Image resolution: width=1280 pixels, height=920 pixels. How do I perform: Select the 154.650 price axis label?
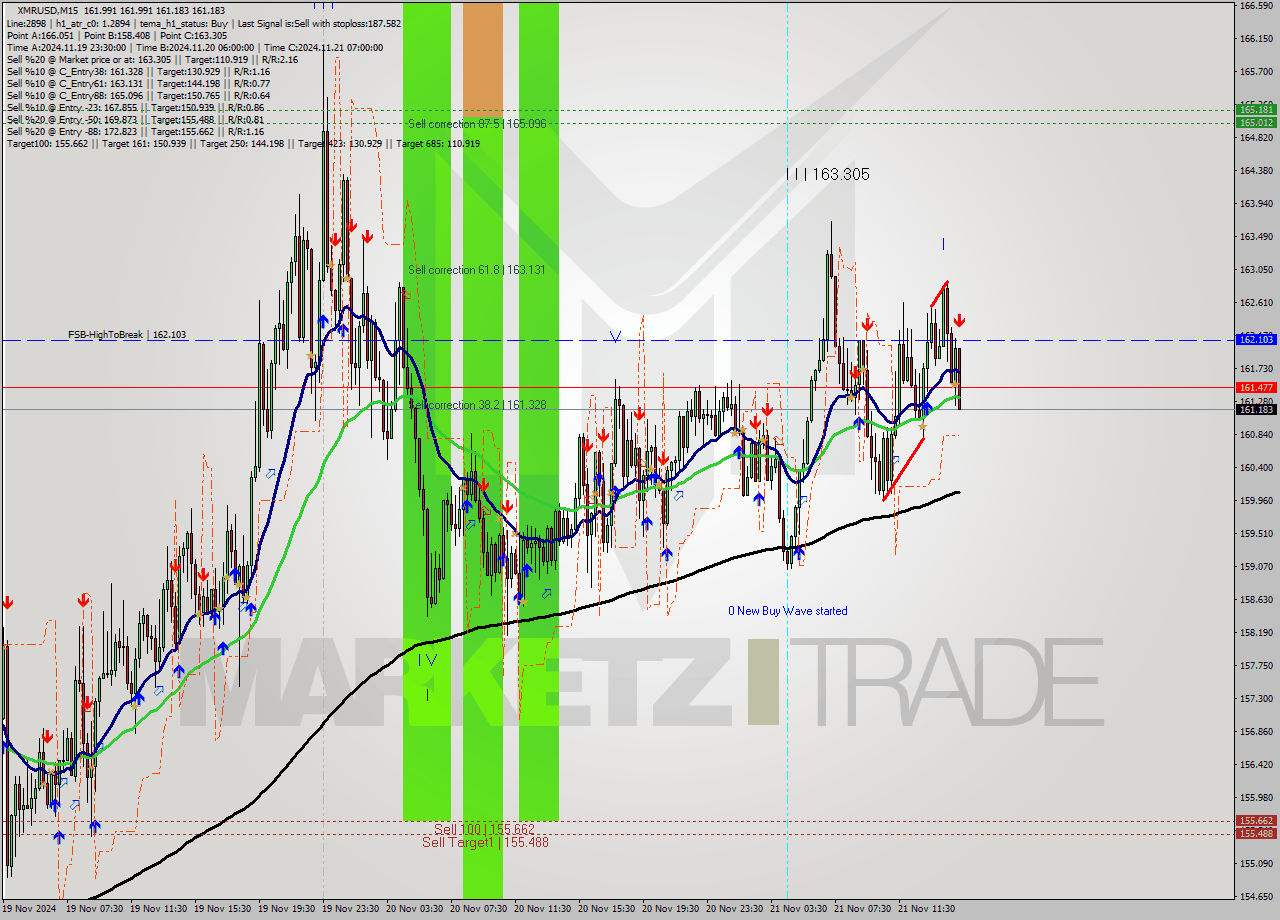point(1255,897)
